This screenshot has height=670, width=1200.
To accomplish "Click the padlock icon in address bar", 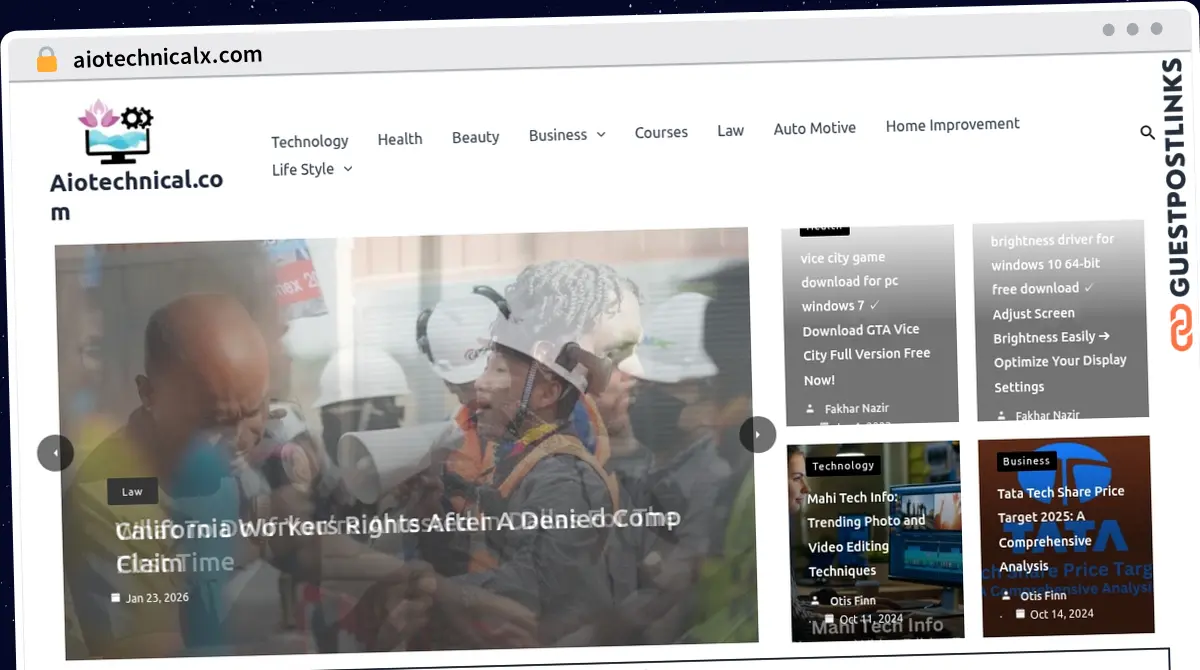I will coord(46,60).
